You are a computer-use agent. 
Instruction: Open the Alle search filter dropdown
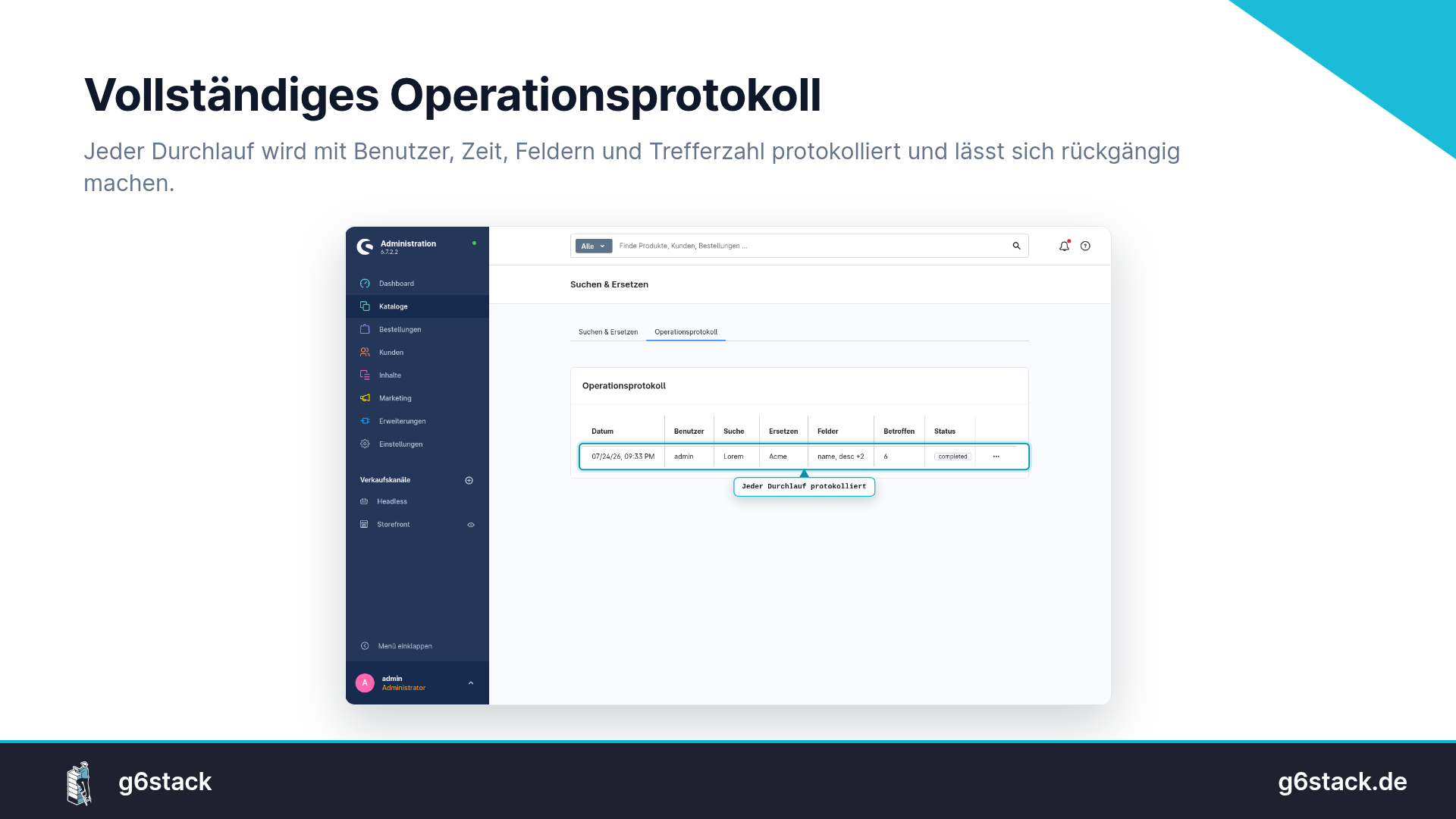click(x=594, y=246)
